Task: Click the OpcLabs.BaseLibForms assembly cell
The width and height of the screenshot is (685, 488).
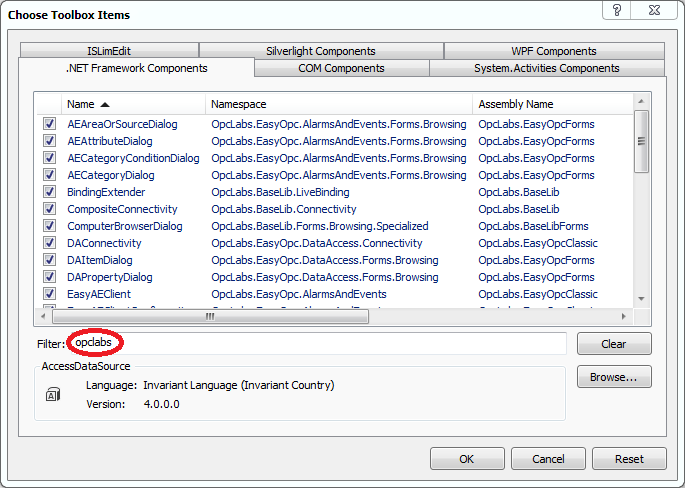Action: 533,226
